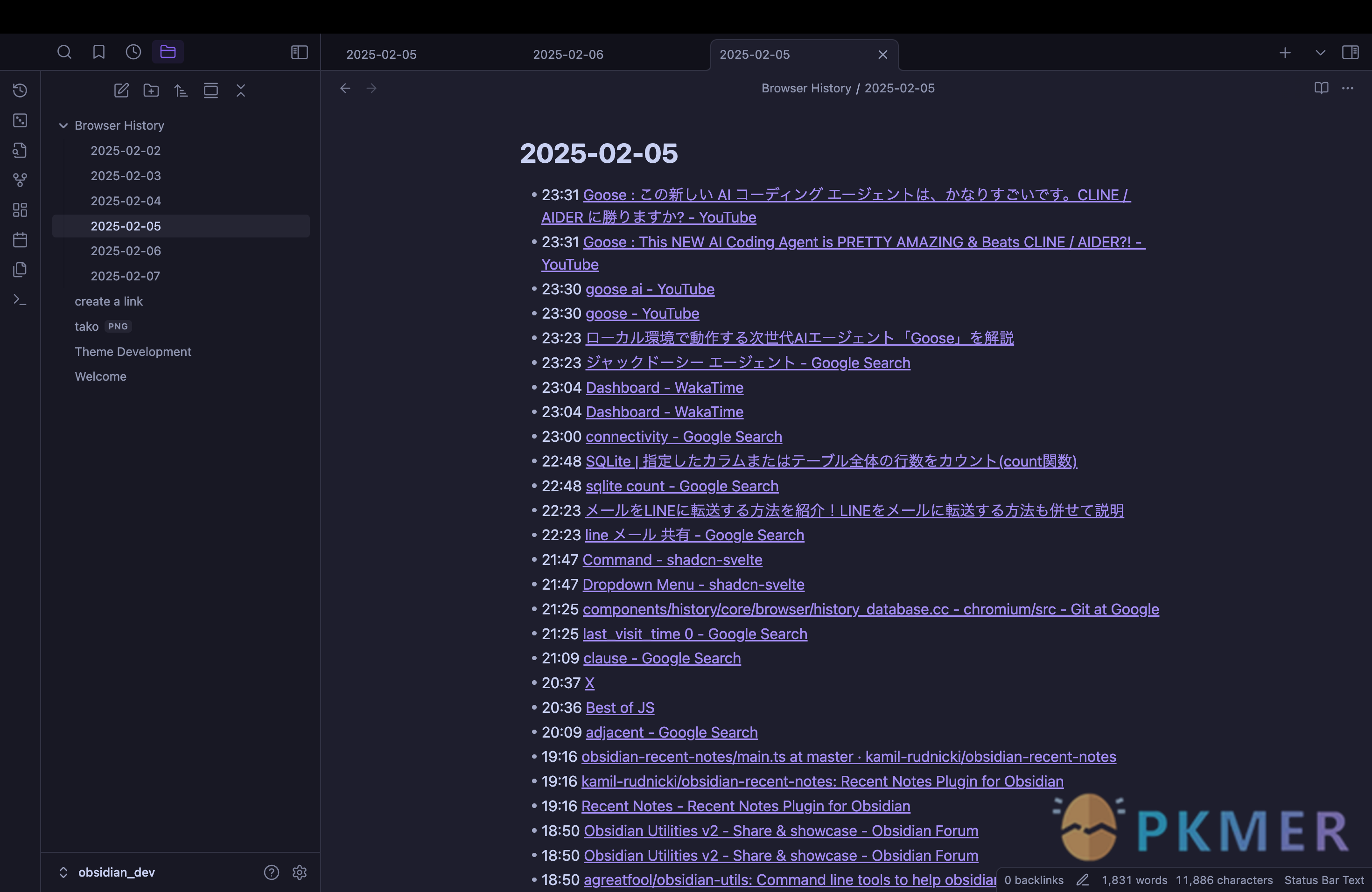The image size is (1372, 892).
Task: Open 'Dropdown Menu - shadcn-svelte' link
Action: click(x=693, y=585)
